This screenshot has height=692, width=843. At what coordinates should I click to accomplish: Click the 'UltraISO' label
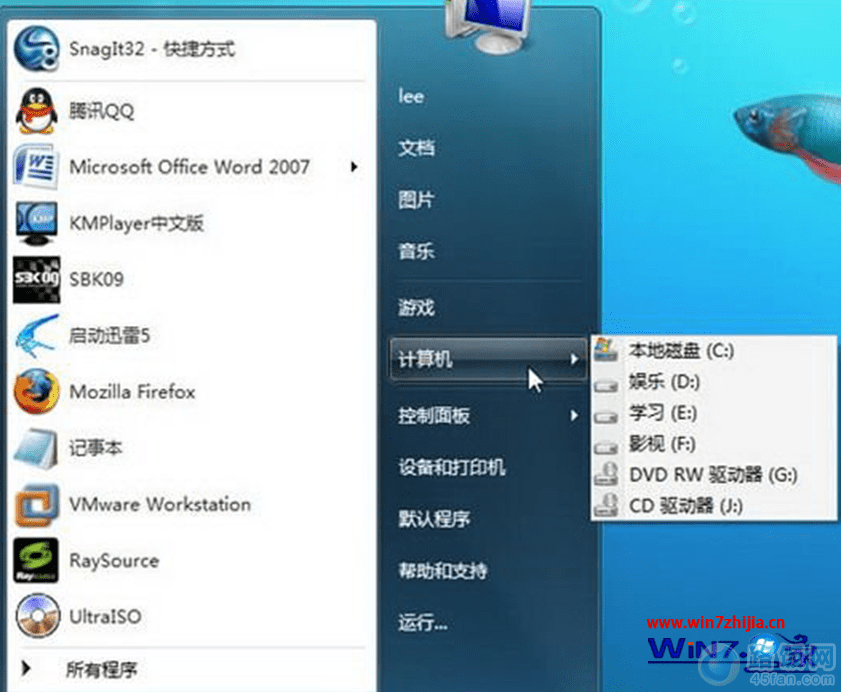pyautogui.click(x=105, y=616)
